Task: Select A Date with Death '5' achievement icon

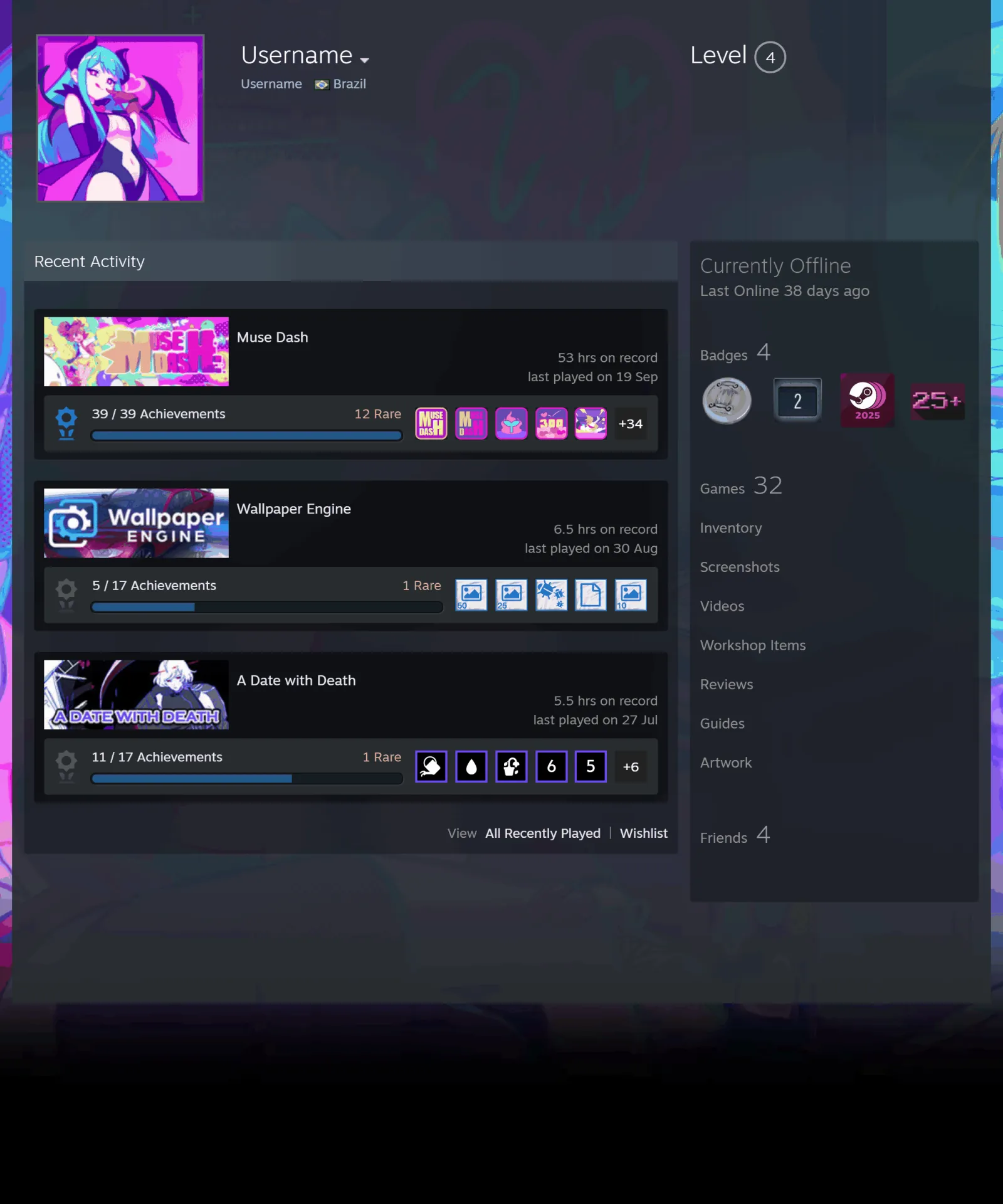Action: (x=591, y=766)
